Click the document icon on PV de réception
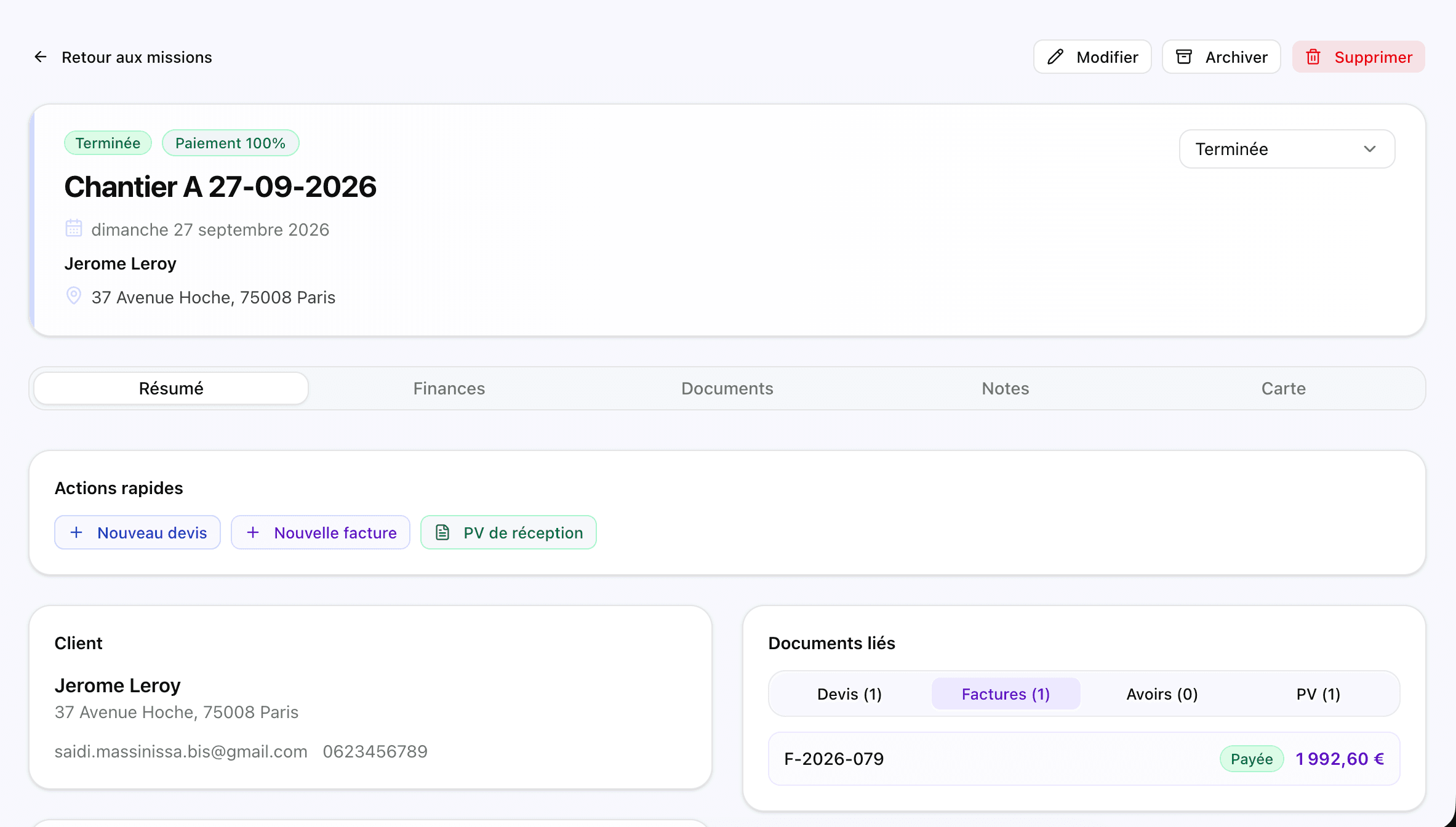 [x=442, y=532]
